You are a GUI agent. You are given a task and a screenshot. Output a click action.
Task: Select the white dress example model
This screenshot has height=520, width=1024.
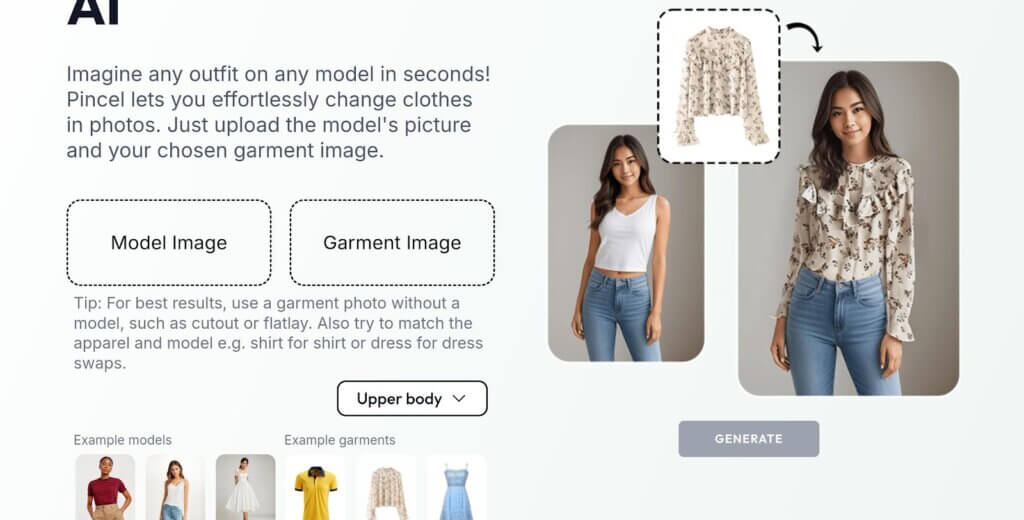click(x=246, y=487)
